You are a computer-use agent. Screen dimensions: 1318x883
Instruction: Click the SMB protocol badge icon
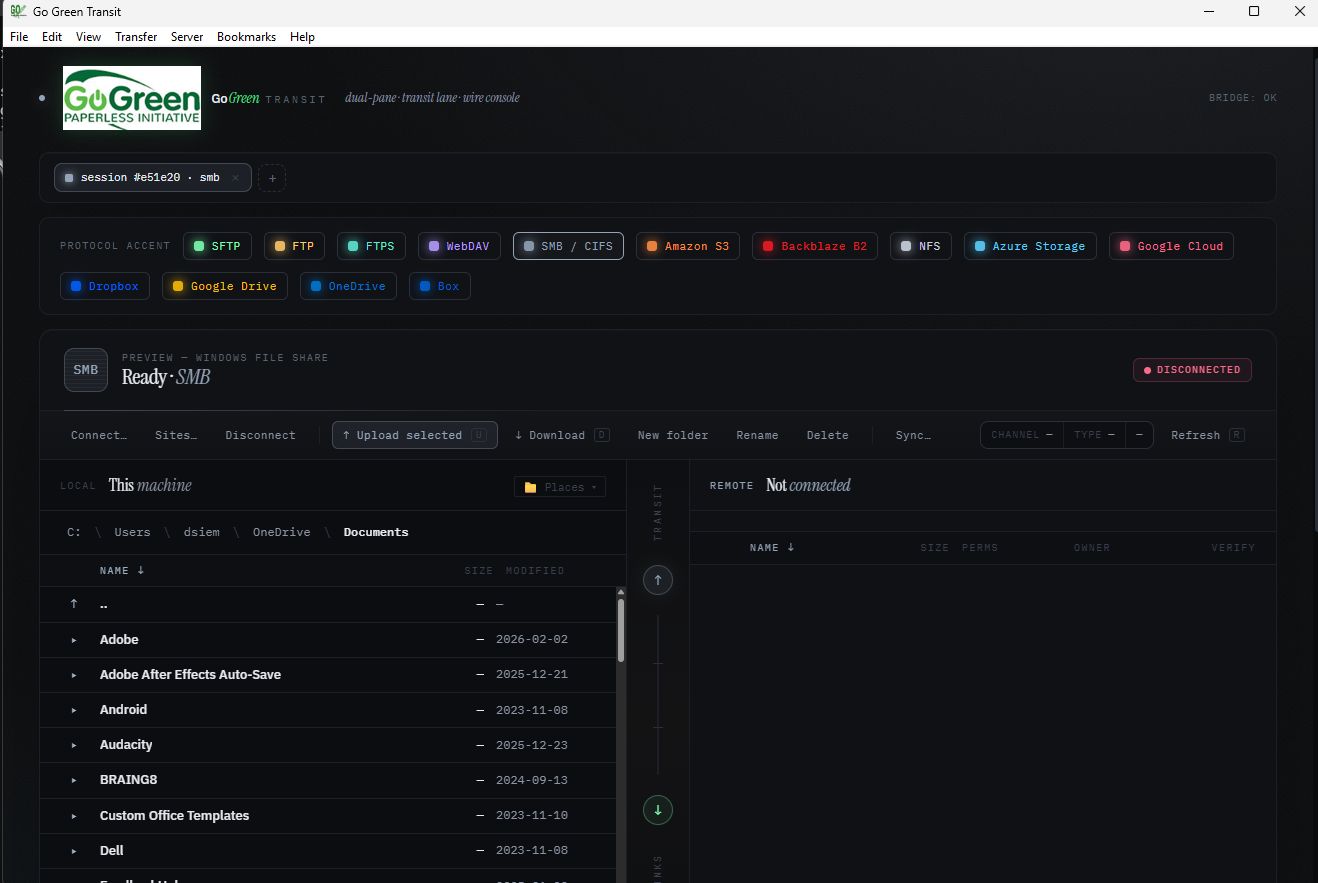[86, 370]
